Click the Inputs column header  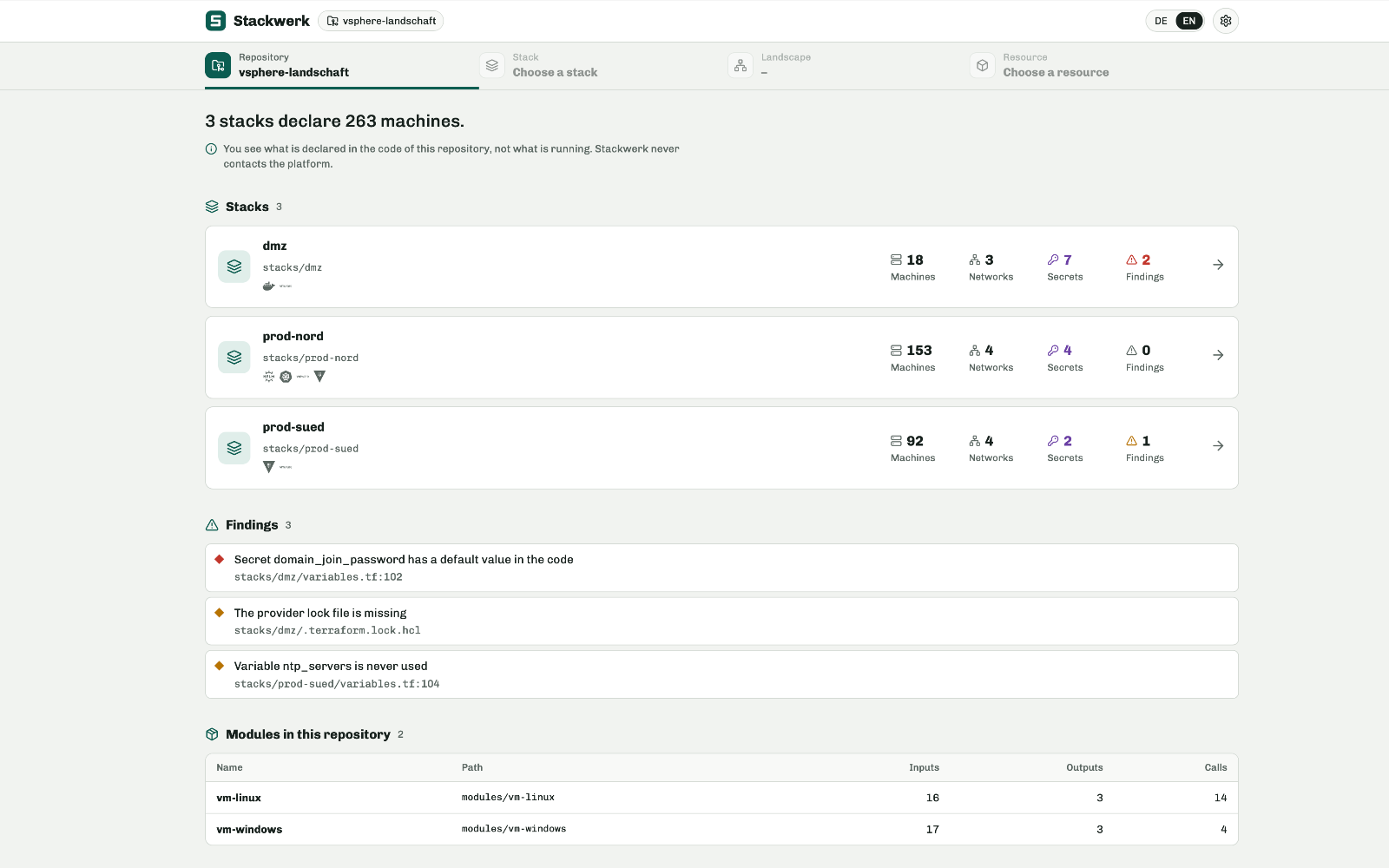924,767
